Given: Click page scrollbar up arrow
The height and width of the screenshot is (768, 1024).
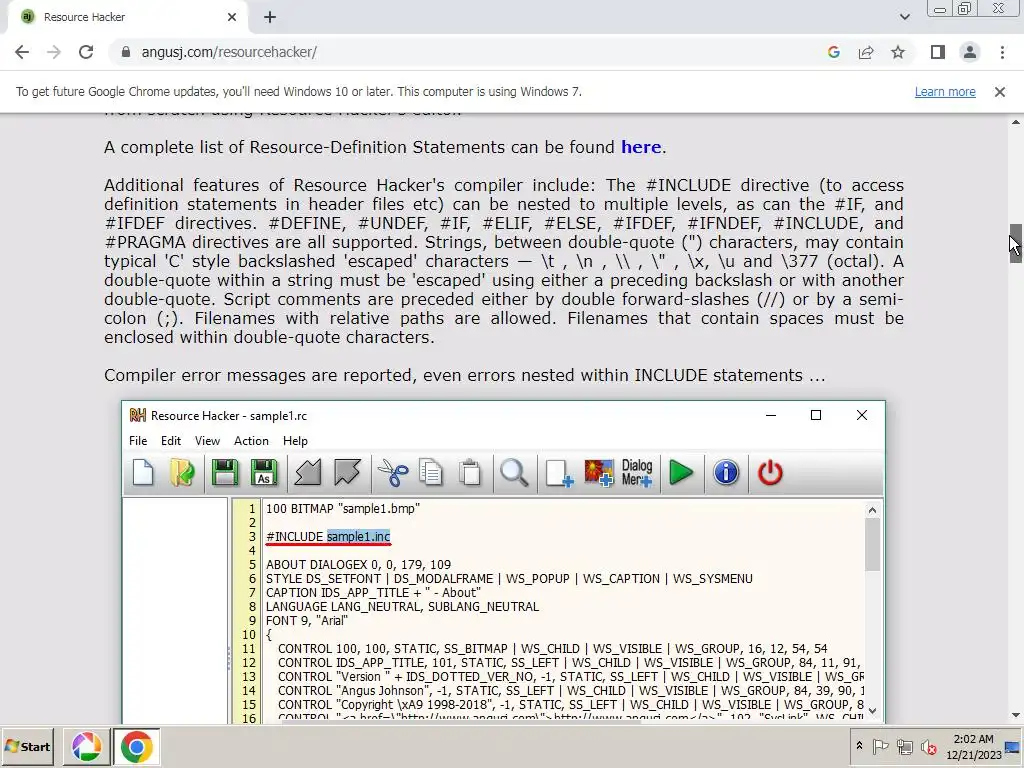Looking at the screenshot, I should pyautogui.click(x=1016, y=122).
